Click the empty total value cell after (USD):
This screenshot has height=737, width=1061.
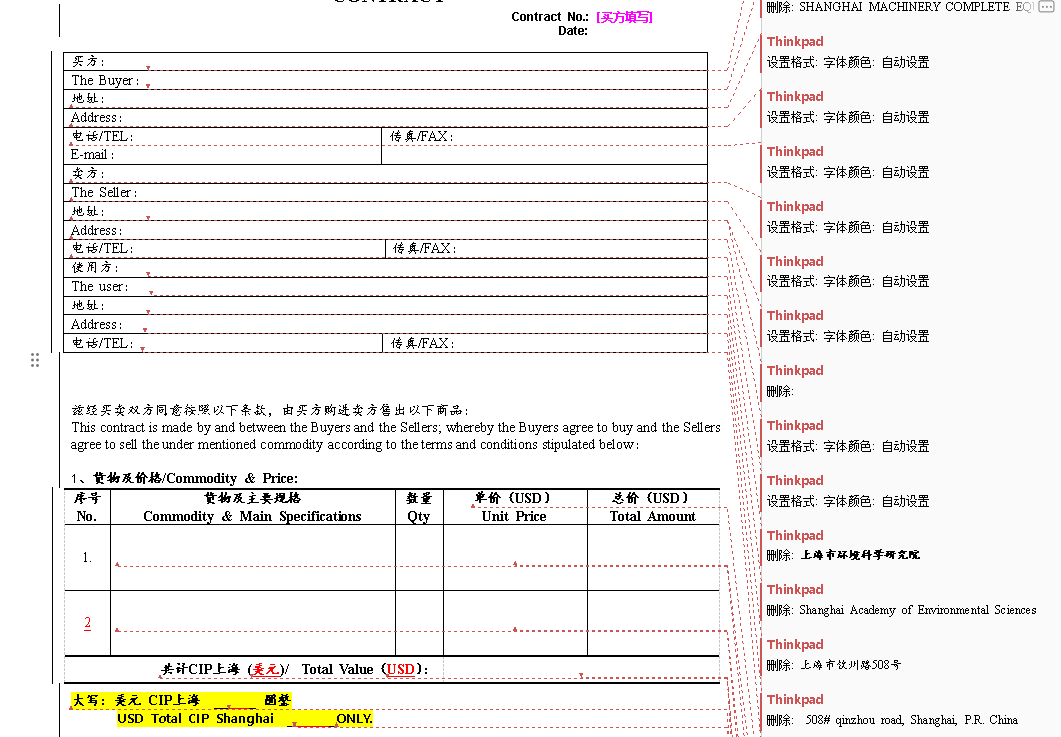tap(581, 669)
